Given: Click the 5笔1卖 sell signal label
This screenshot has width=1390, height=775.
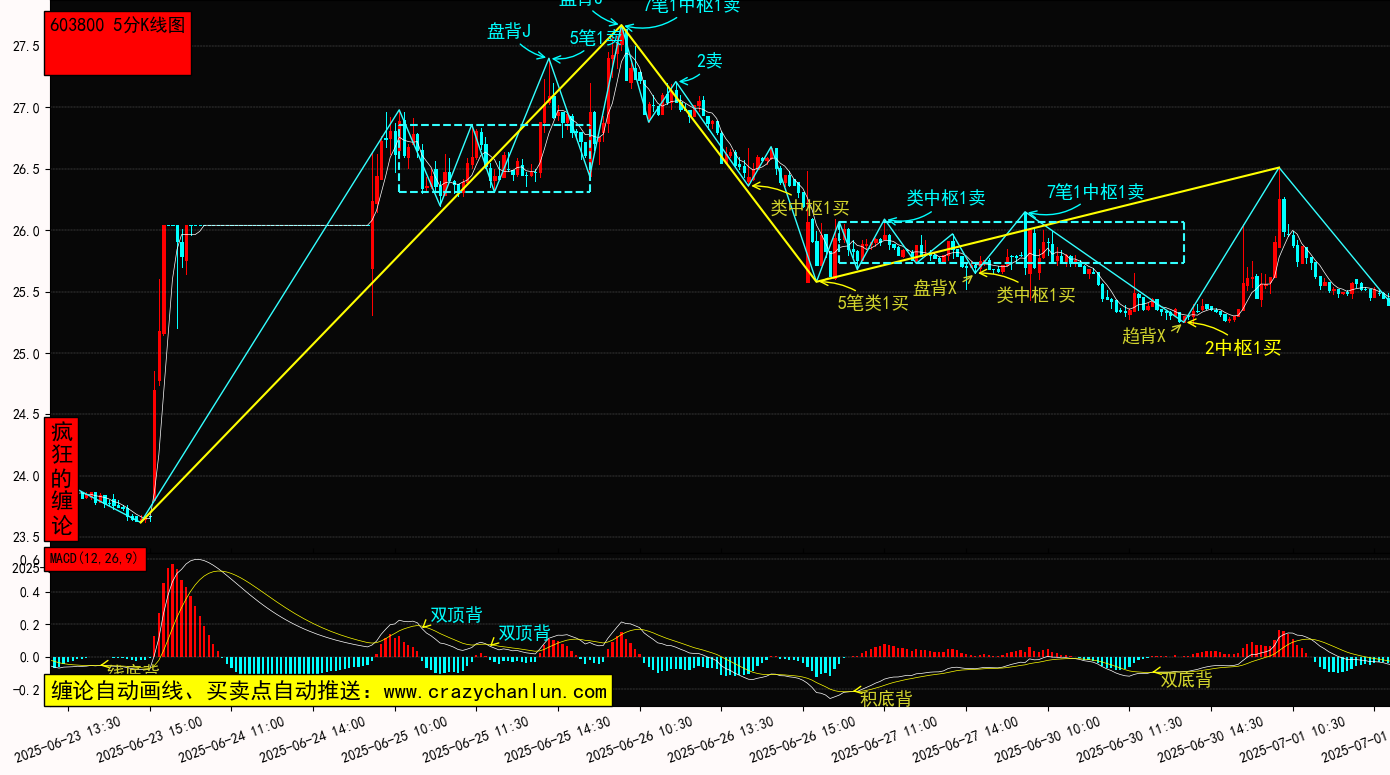Looking at the screenshot, I should coord(596,38).
